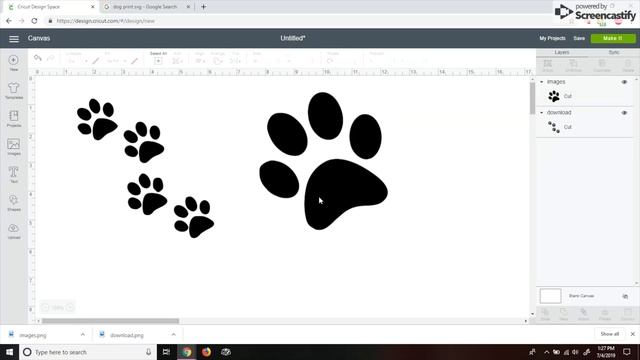
Task: Open the download.png download options chevron
Action: tap(173, 335)
